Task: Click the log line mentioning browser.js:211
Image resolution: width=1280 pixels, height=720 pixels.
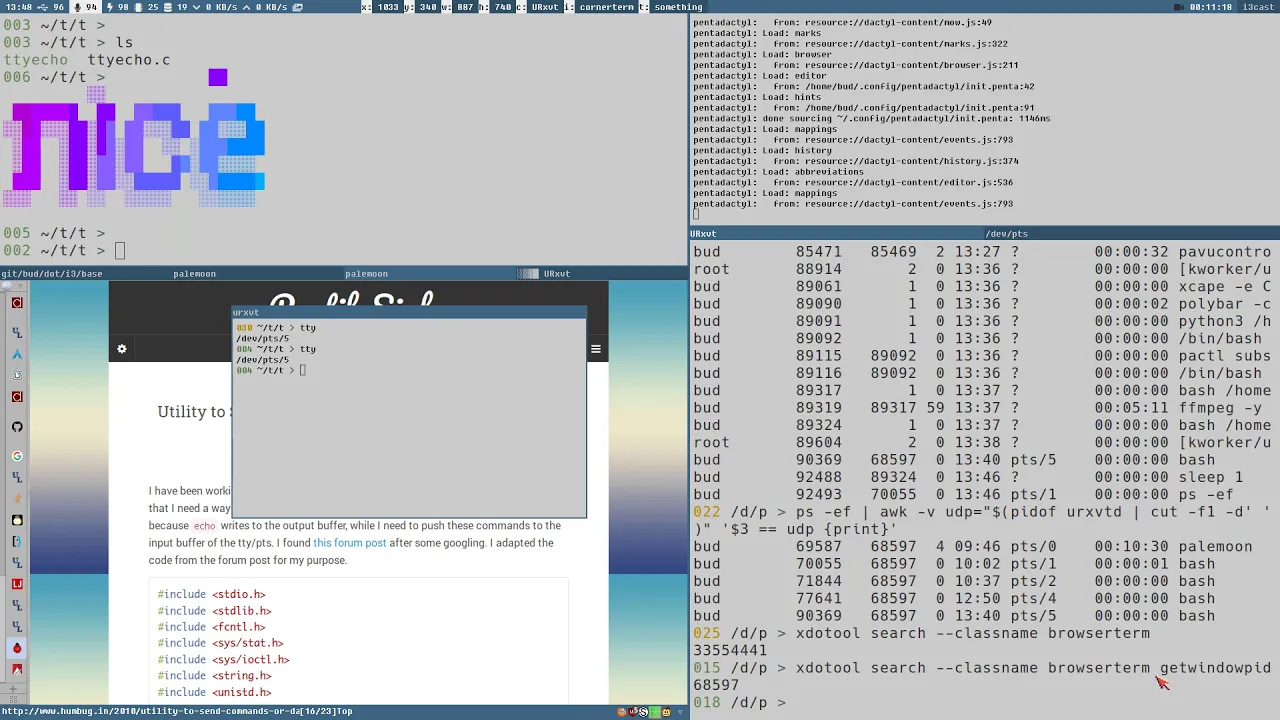Action: [x=856, y=65]
